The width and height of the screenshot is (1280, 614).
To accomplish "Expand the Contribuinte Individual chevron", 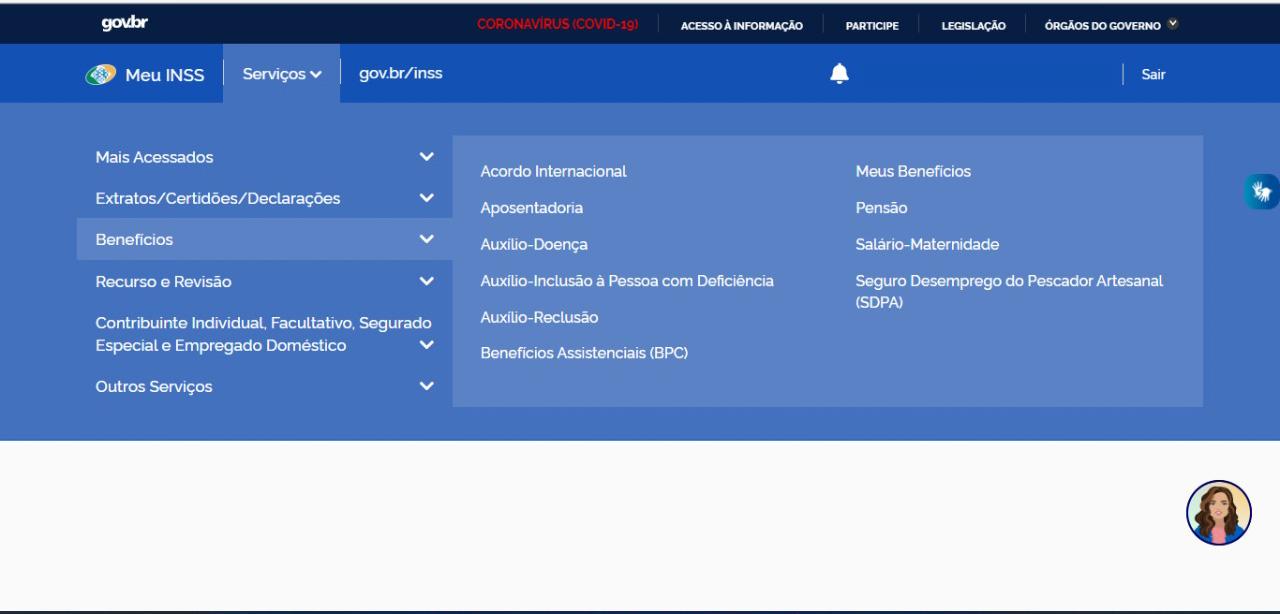I will (x=427, y=345).
